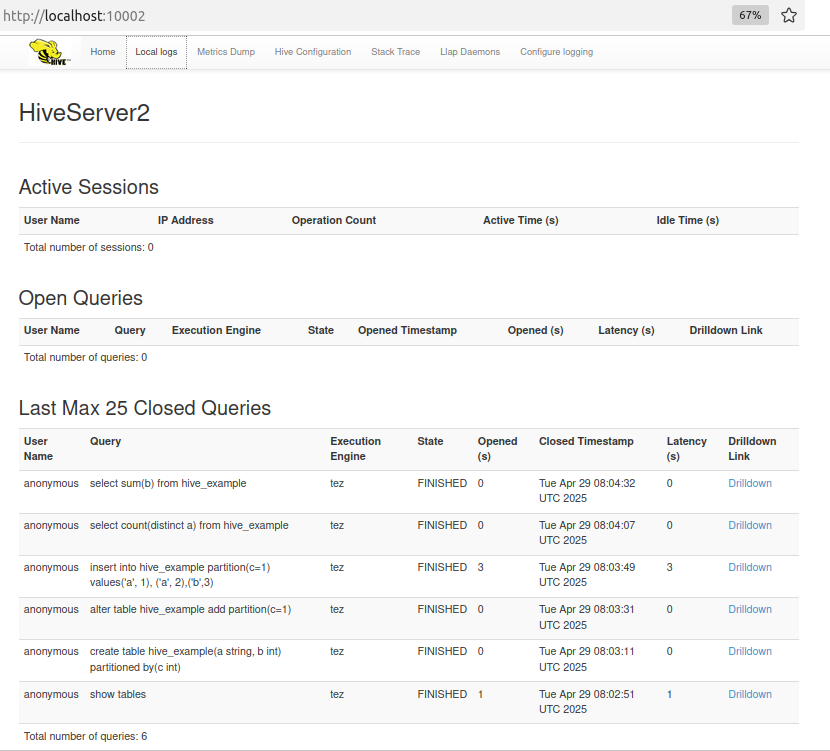This screenshot has height=751, width=830.
Task: Open the Stack Trace tab
Action: [x=395, y=52]
